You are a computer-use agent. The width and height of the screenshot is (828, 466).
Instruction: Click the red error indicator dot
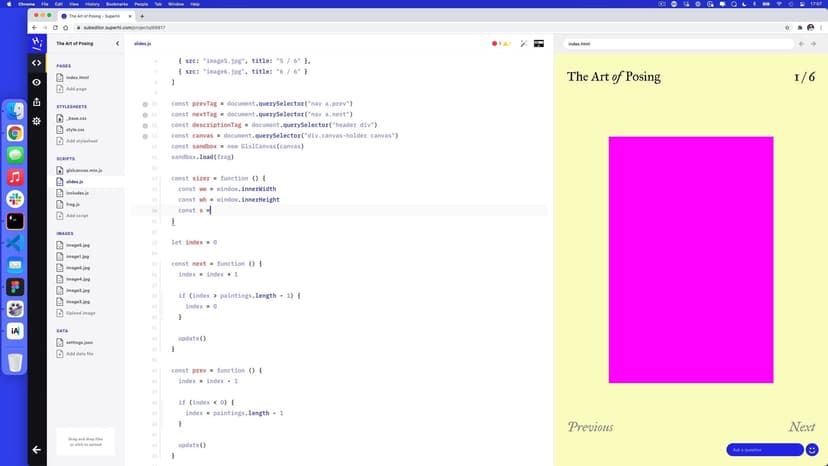pyautogui.click(x=495, y=44)
